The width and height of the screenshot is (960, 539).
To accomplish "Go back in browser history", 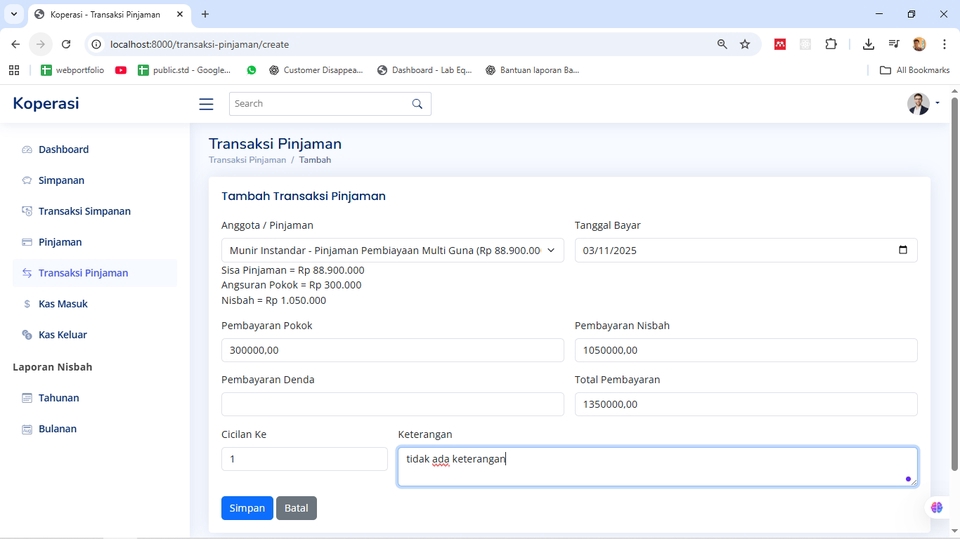I will point(15,44).
